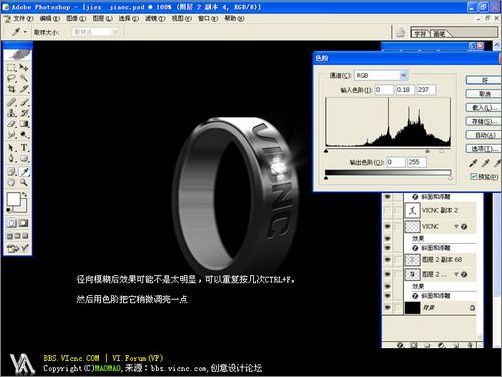Select the Move tool
Viewport: 502px width, 377px height.
coord(24,67)
